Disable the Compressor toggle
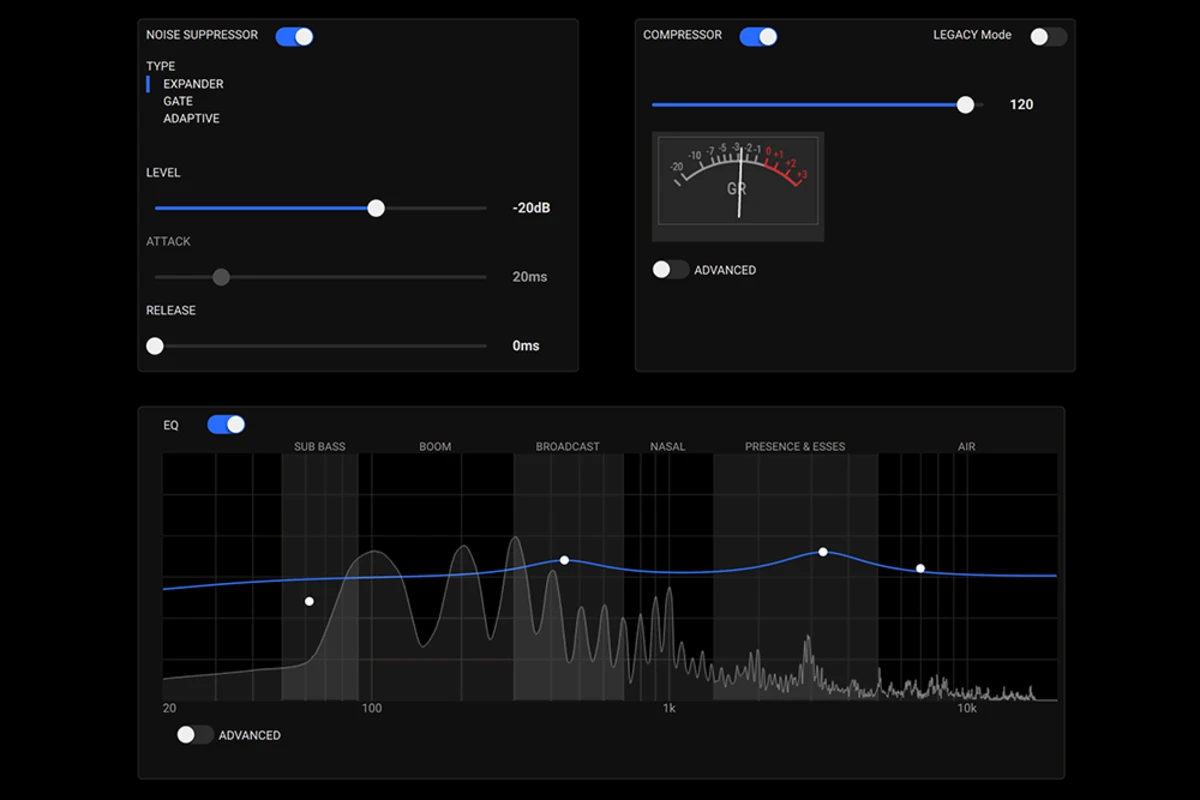This screenshot has height=800, width=1200. [x=758, y=36]
